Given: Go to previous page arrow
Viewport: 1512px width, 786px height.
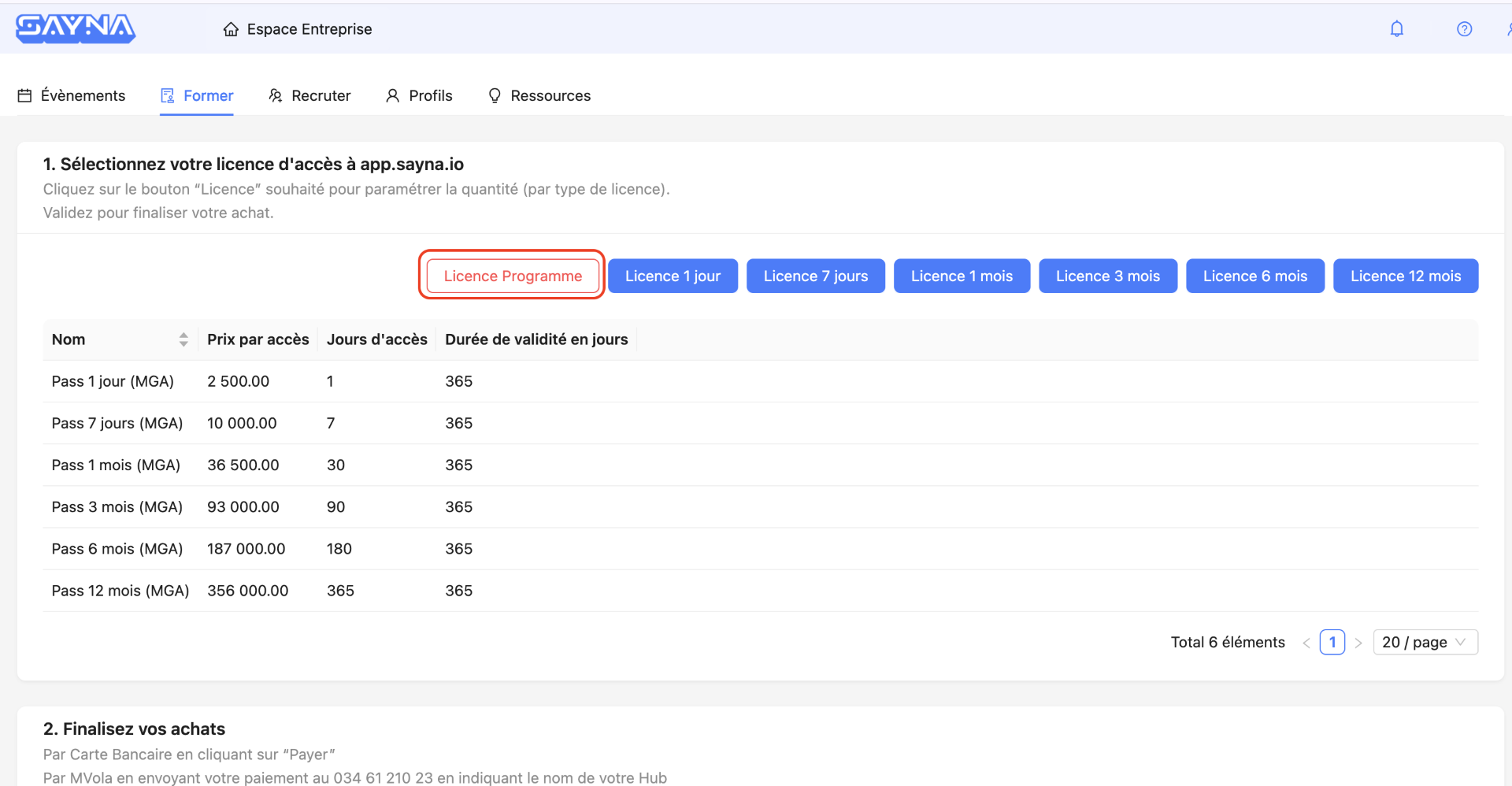Looking at the screenshot, I should point(1306,643).
